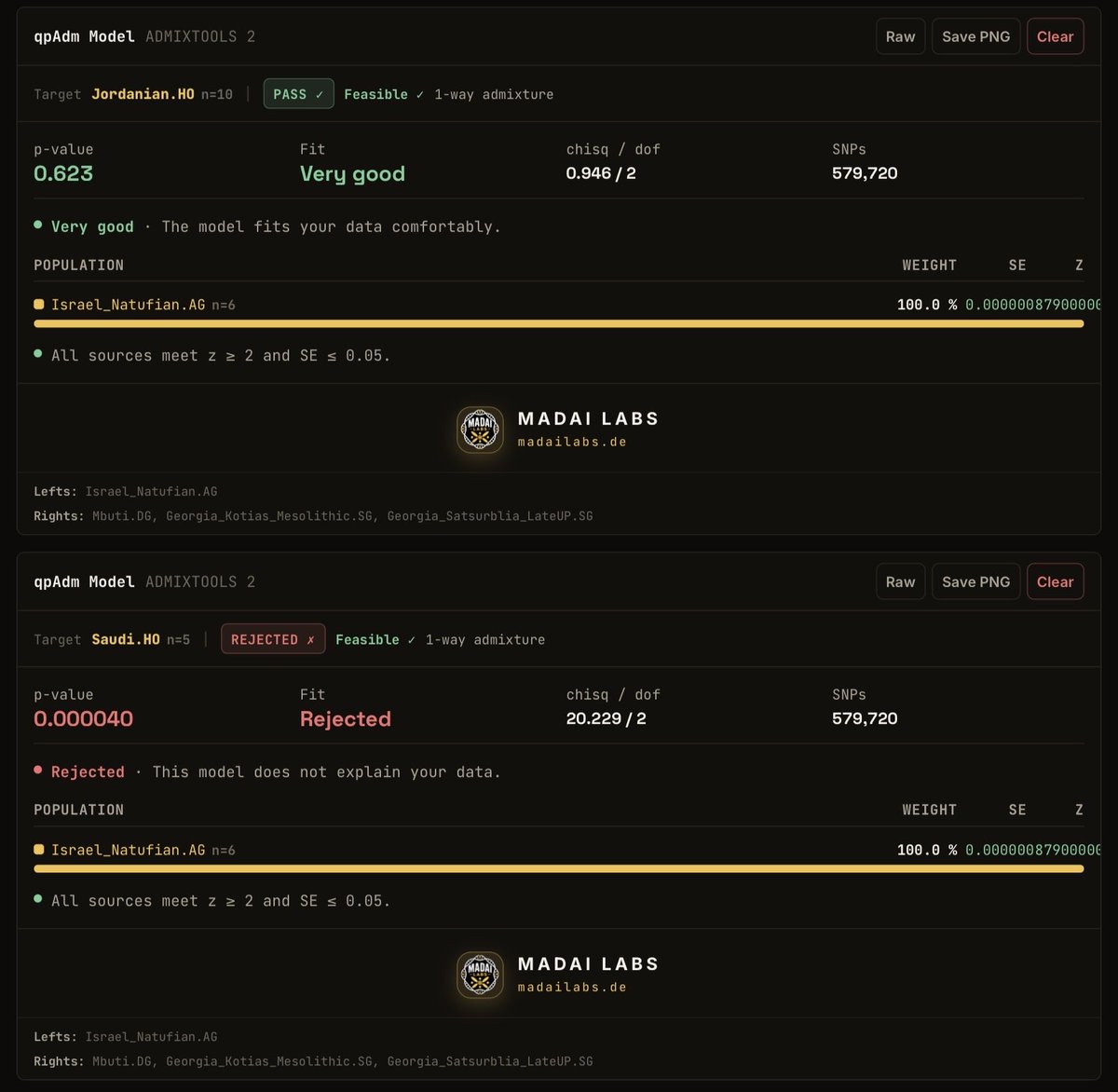Click the full weight bar in Jordanian panel
1118x1092 pixels.
559,324
